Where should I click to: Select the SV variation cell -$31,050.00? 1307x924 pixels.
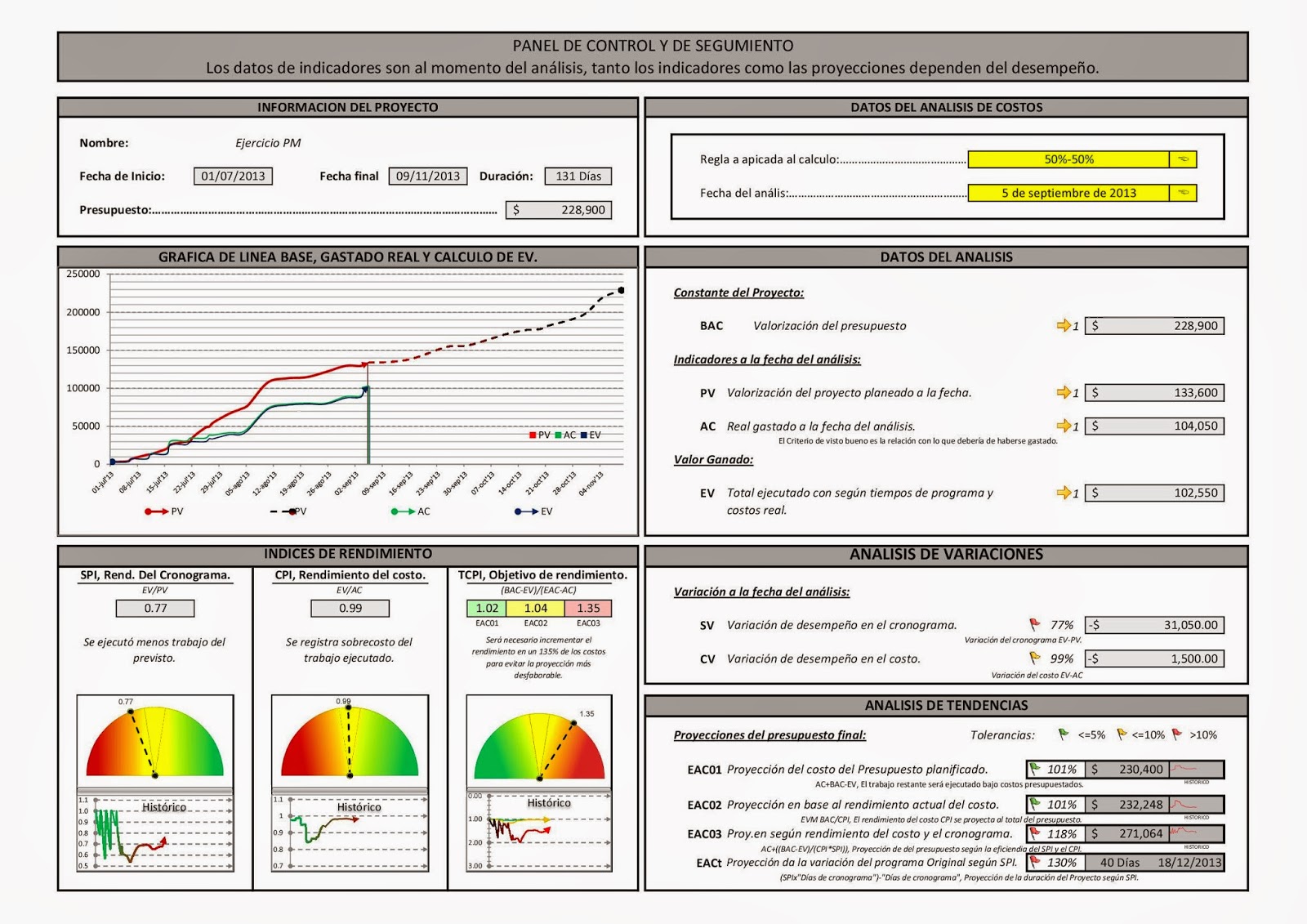pyautogui.click(x=1155, y=625)
